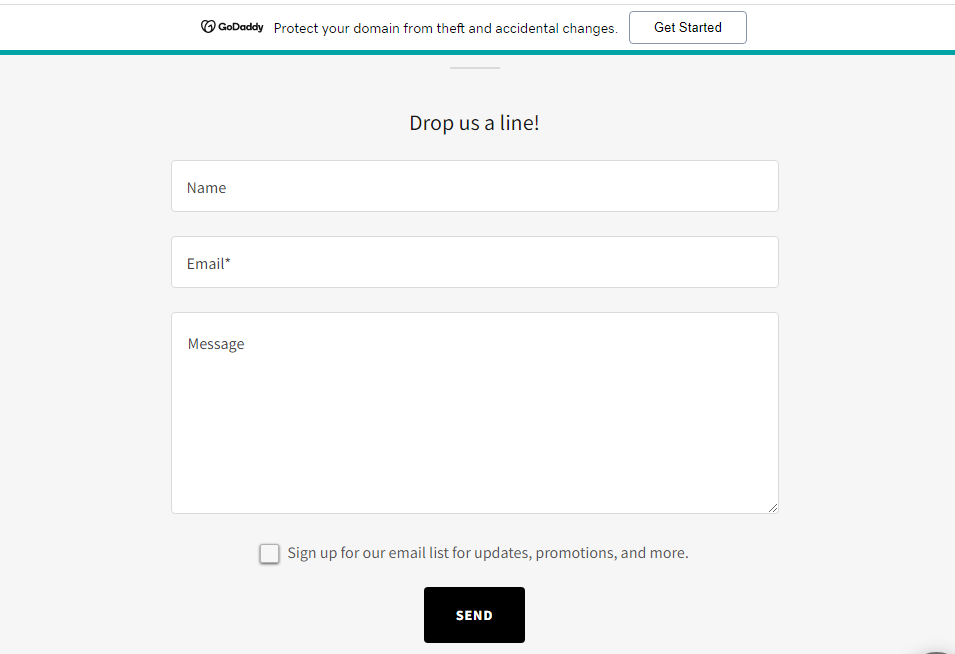Submit the form with the SEND button
This screenshot has height=654, width=955.
[474, 615]
